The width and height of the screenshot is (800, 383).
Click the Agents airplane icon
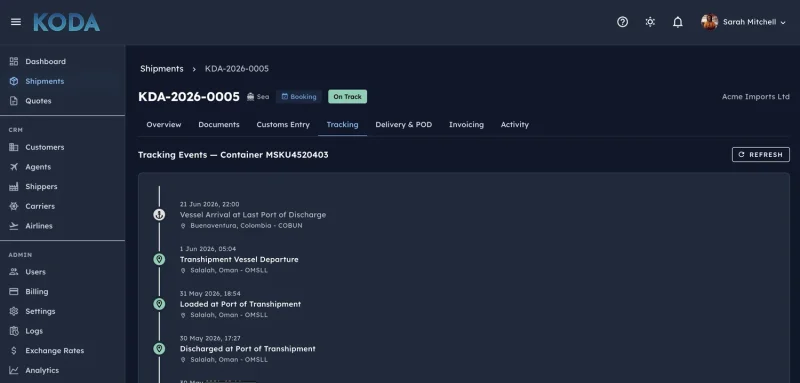point(14,167)
